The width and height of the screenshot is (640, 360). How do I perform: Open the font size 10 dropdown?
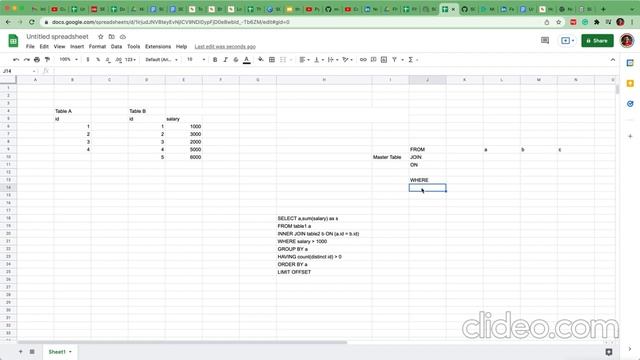pyautogui.click(x=196, y=60)
